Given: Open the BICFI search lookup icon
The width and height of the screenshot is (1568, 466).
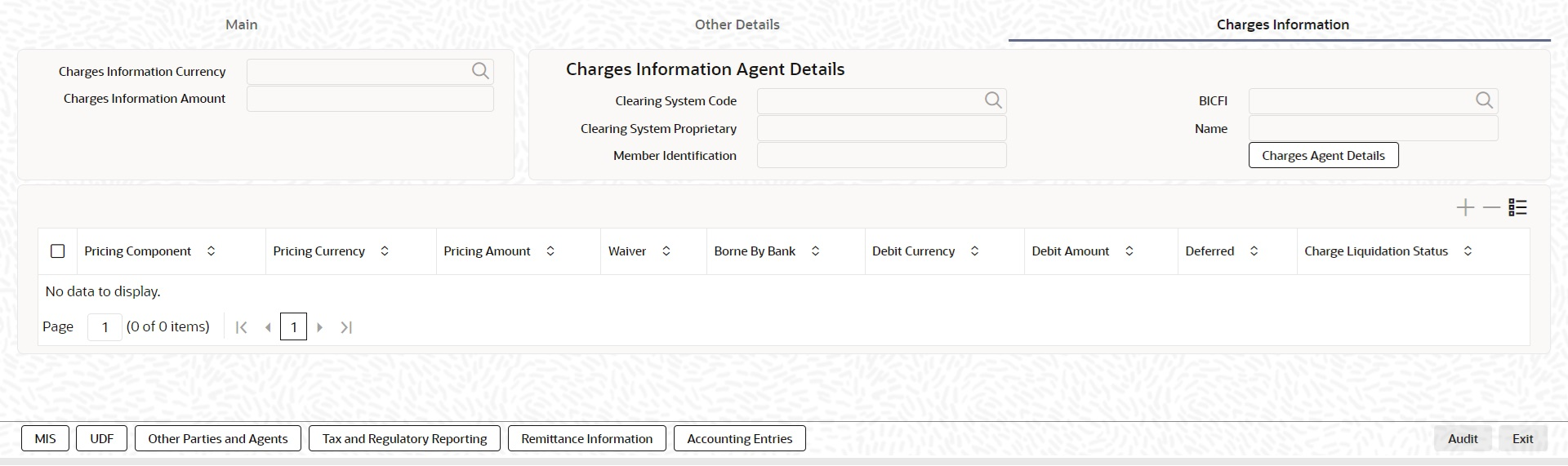Looking at the screenshot, I should [x=1484, y=100].
